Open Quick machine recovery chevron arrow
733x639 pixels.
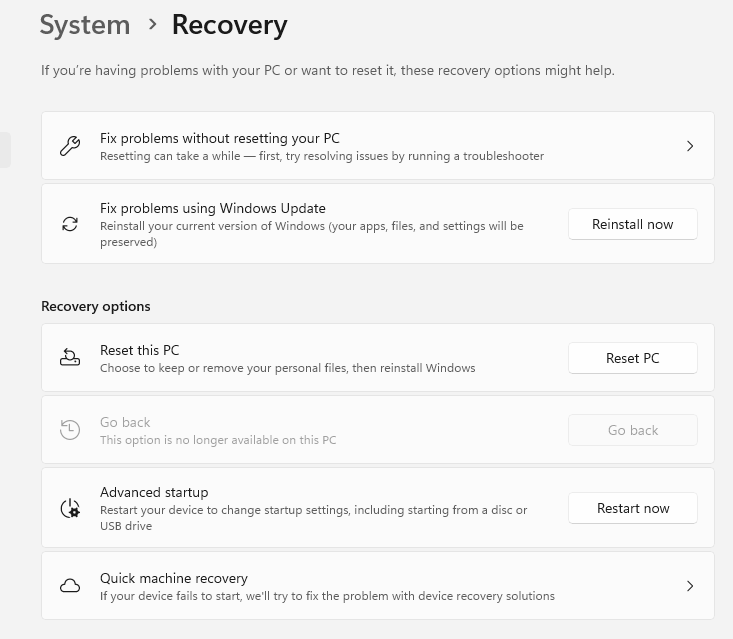tap(690, 586)
